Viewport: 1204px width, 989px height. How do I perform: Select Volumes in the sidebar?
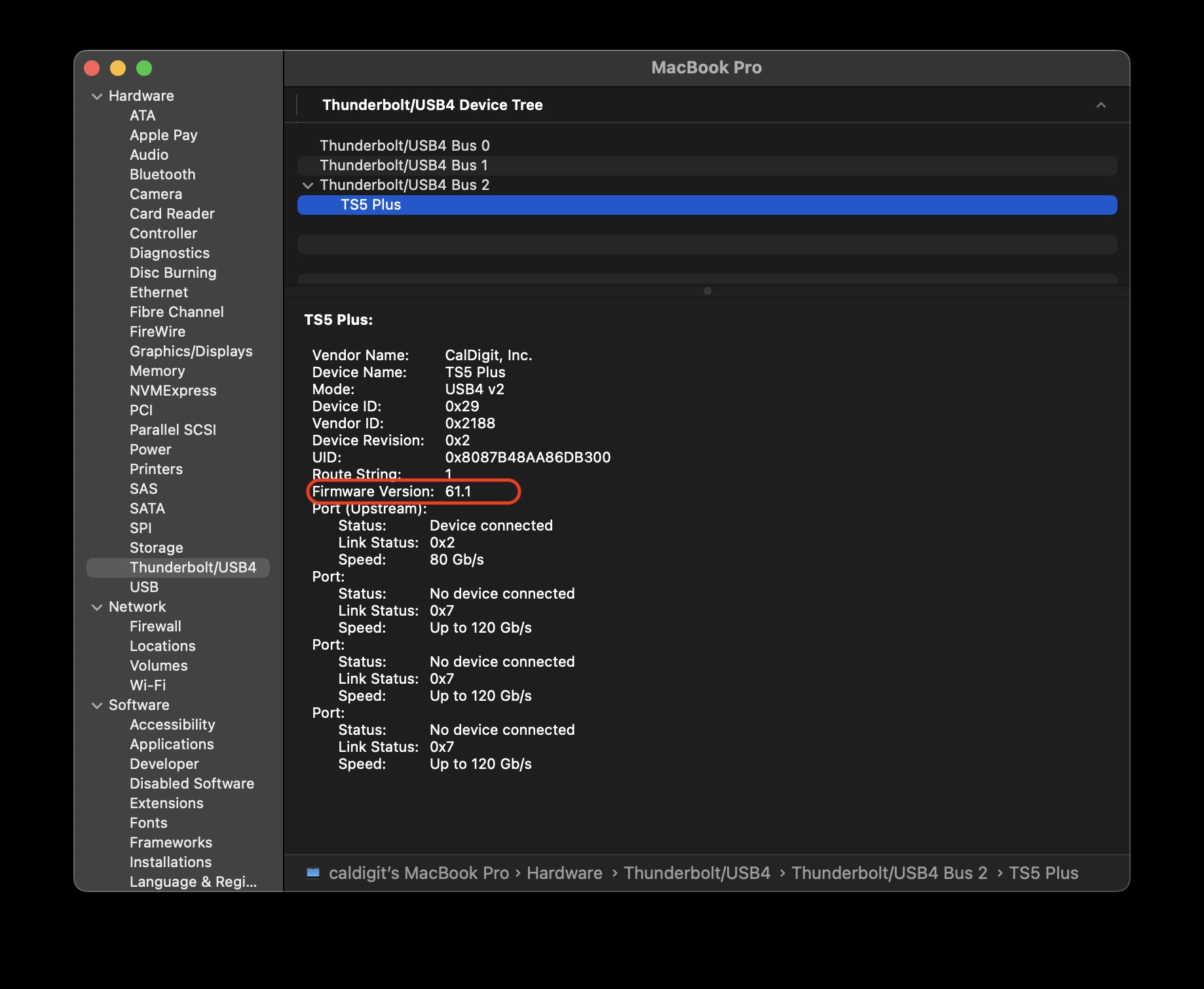(x=159, y=665)
